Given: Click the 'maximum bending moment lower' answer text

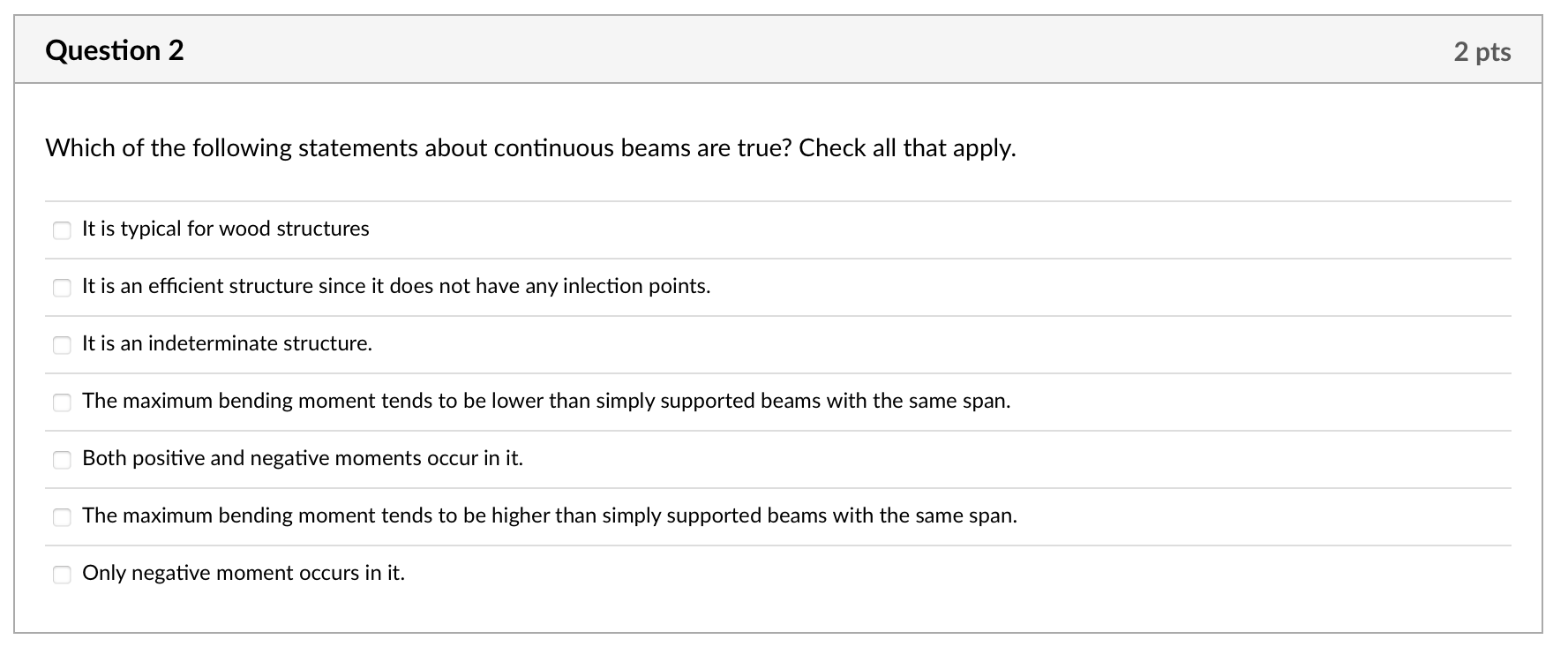Looking at the screenshot, I should tap(547, 402).
